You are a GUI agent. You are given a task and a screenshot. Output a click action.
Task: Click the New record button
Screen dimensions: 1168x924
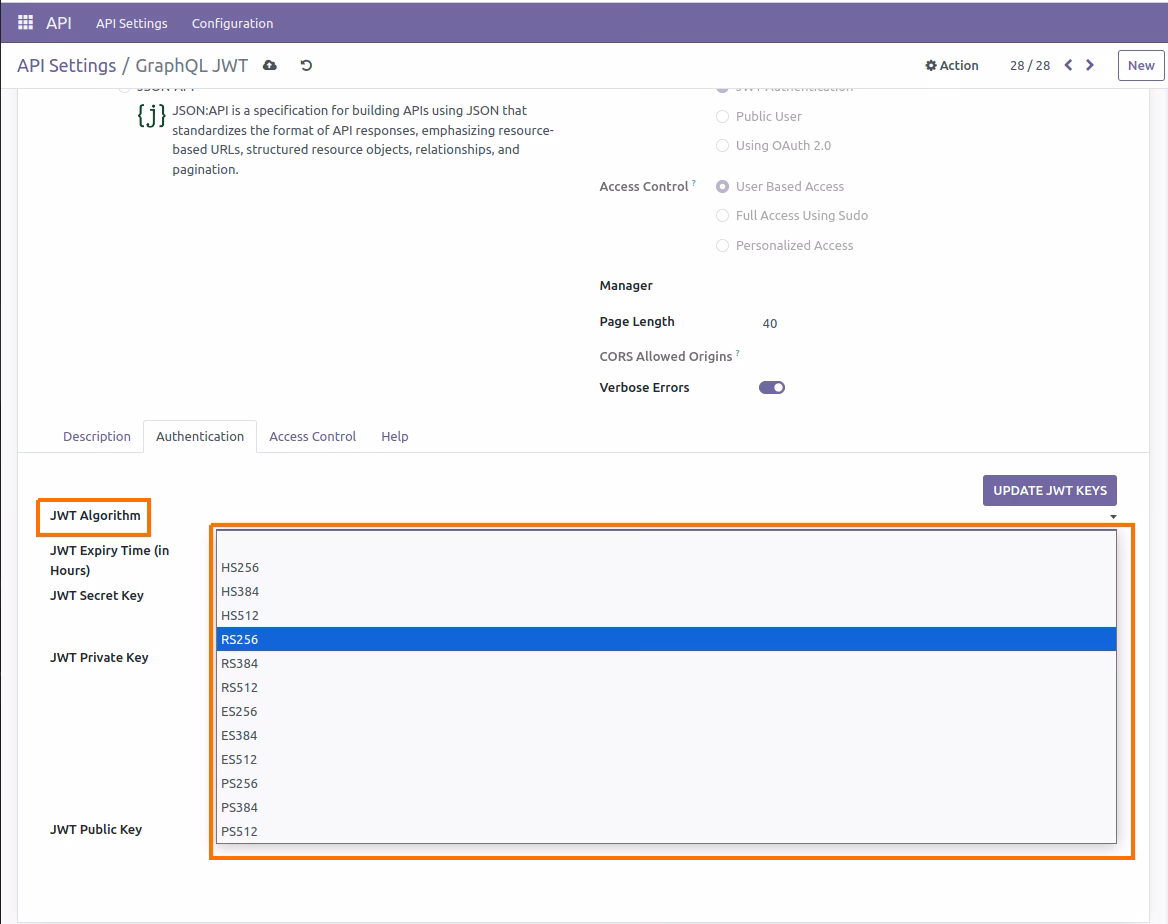point(1140,66)
